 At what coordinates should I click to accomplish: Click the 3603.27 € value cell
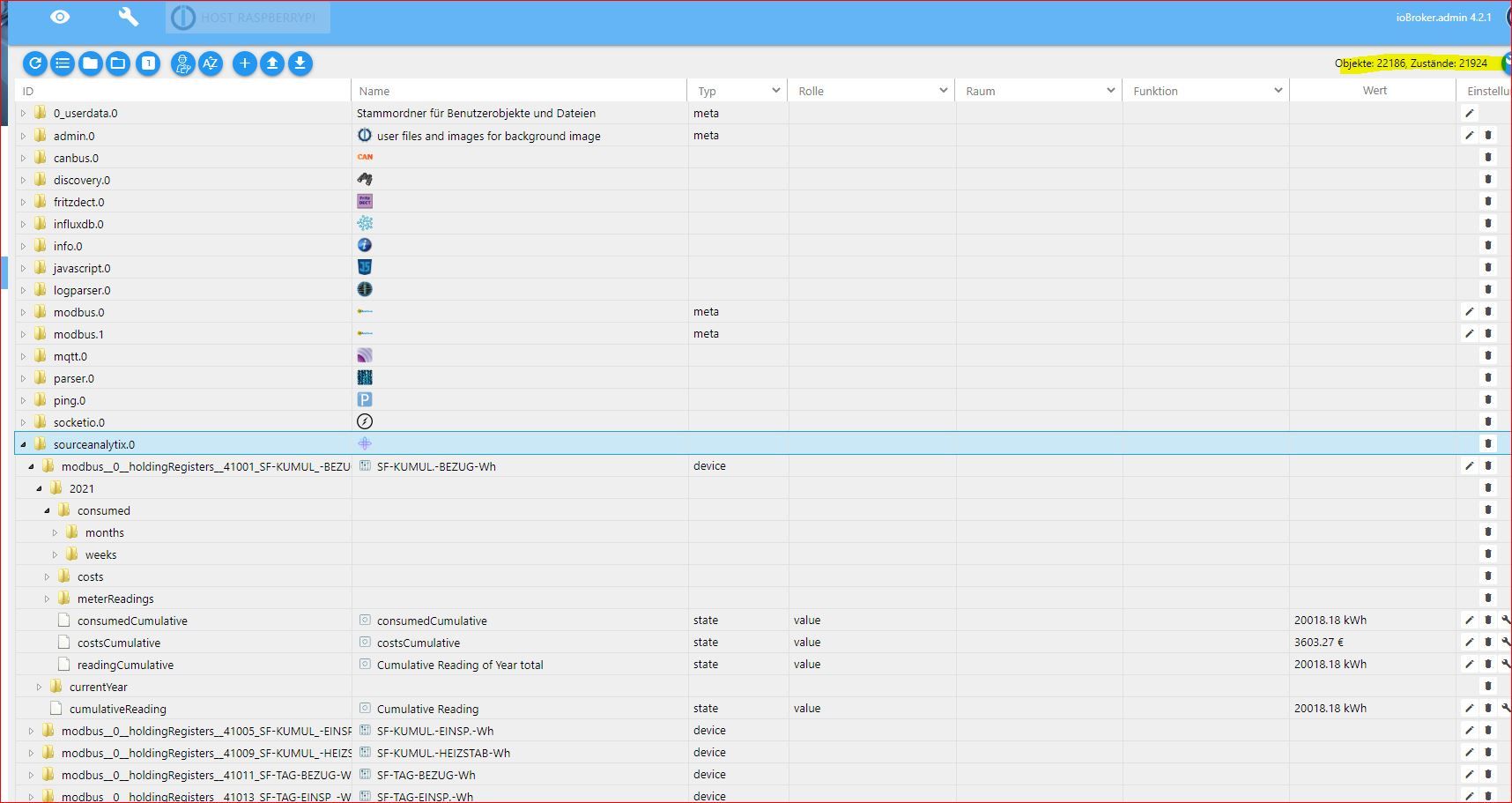tap(1319, 643)
